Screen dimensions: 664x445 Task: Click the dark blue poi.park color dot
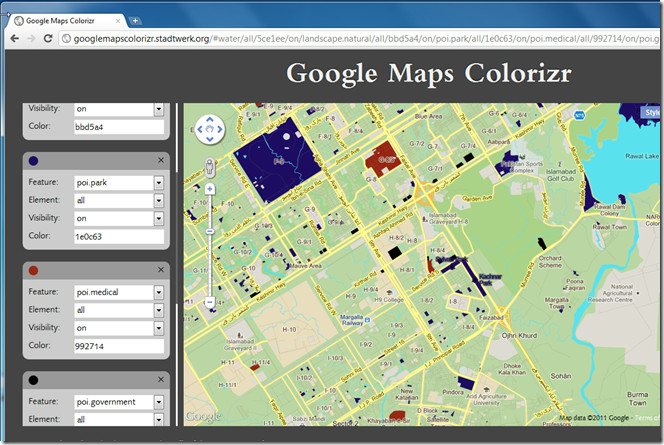[x=33, y=161]
